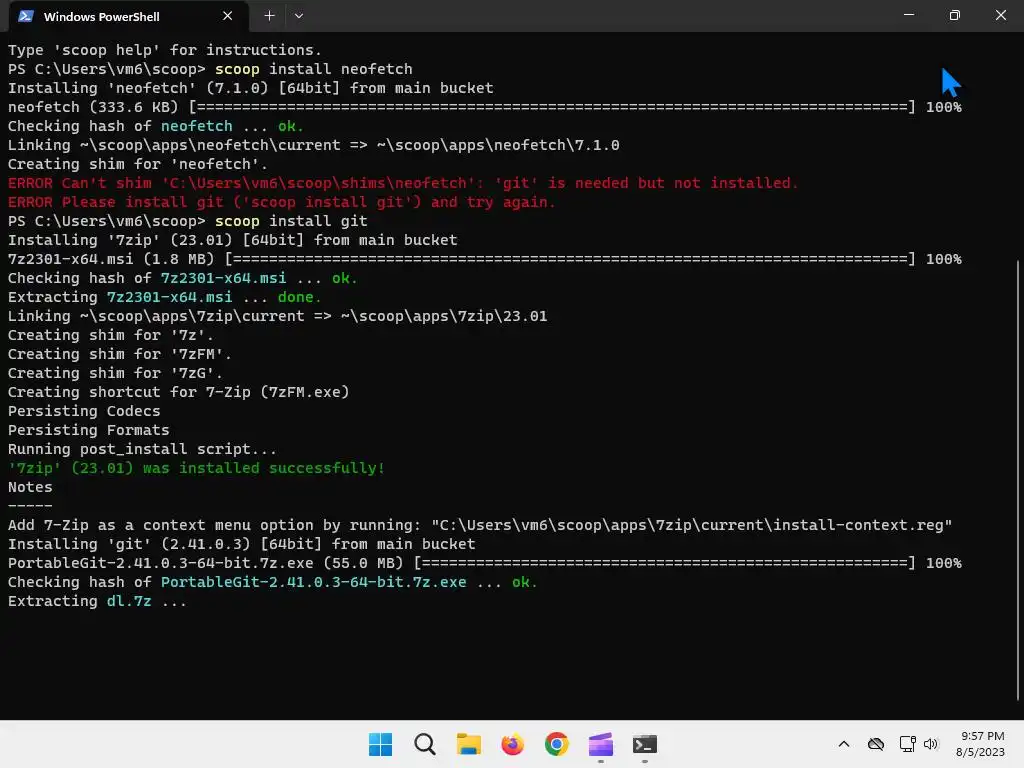Click the cloud sync tray icon

tap(876, 744)
